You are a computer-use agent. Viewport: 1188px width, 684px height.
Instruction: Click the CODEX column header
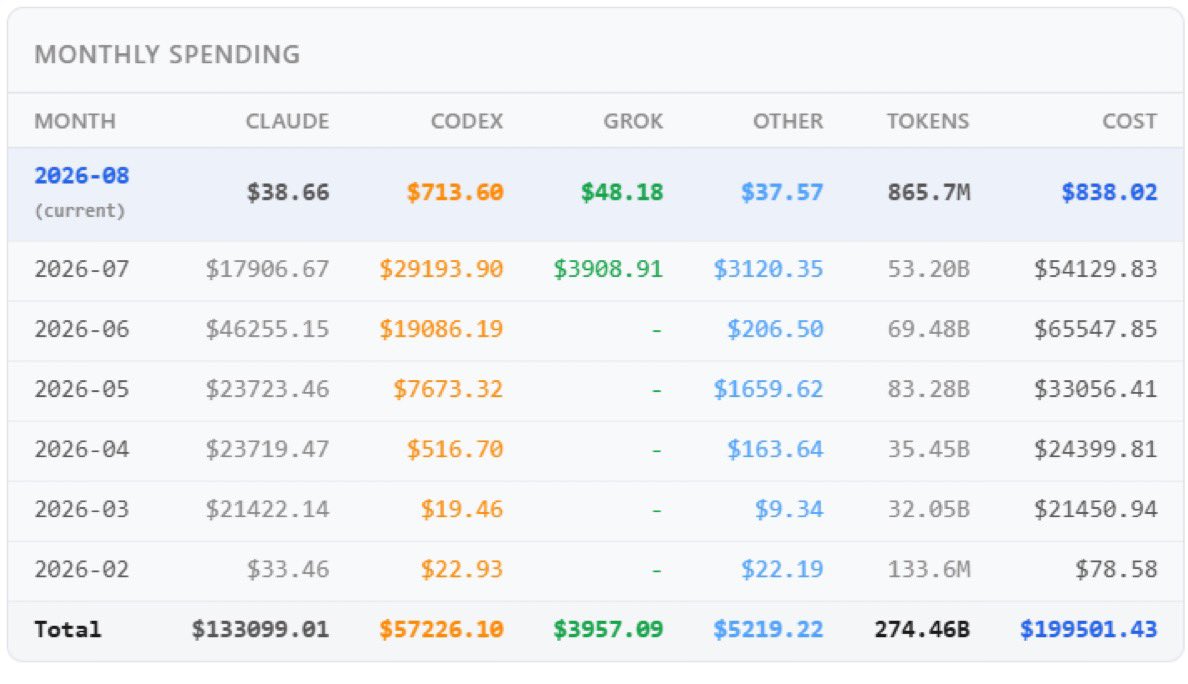467,121
